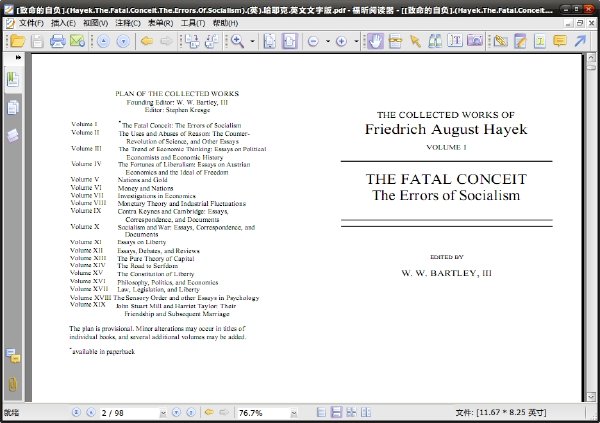Click the vertical scrollbar up arrow
Viewport: 600px width, 423px height.
point(591,57)
